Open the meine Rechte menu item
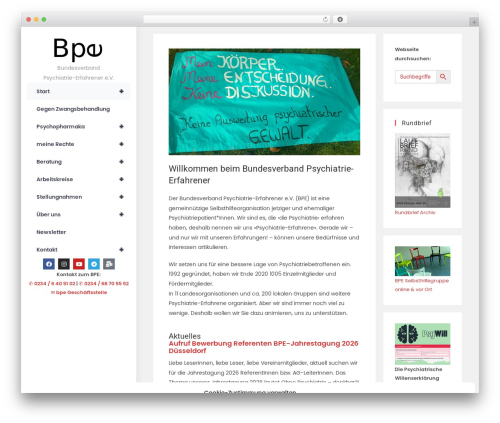Screen dimensions: 500x423 pyautogui.click(x=55, y=144)
